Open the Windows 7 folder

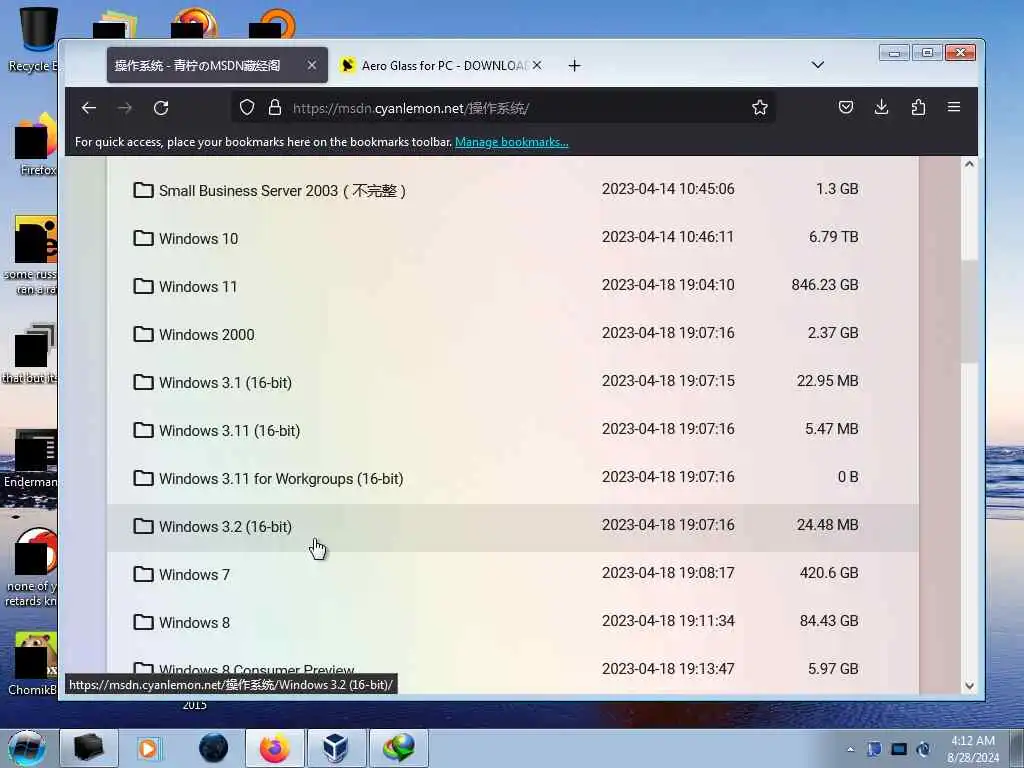click(194, 575)
